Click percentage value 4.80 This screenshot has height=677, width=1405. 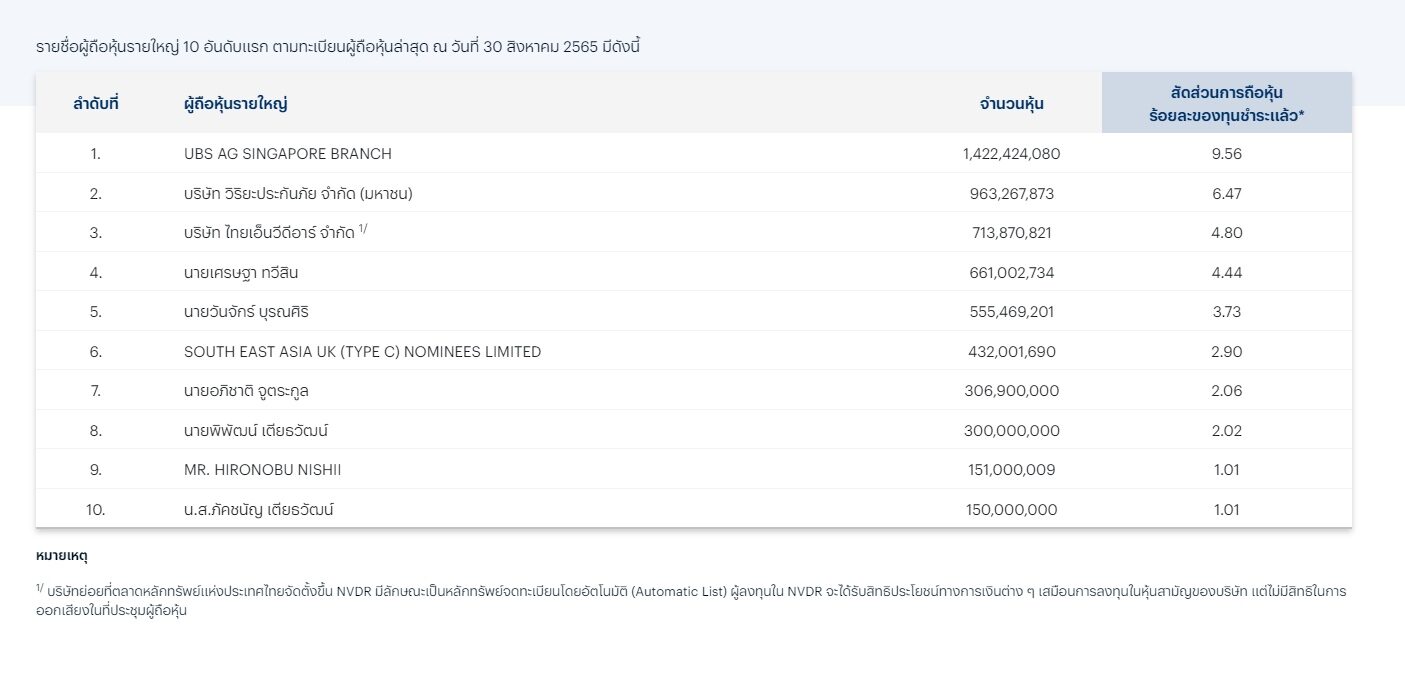pyautogui.click(x=1227, y=233)
